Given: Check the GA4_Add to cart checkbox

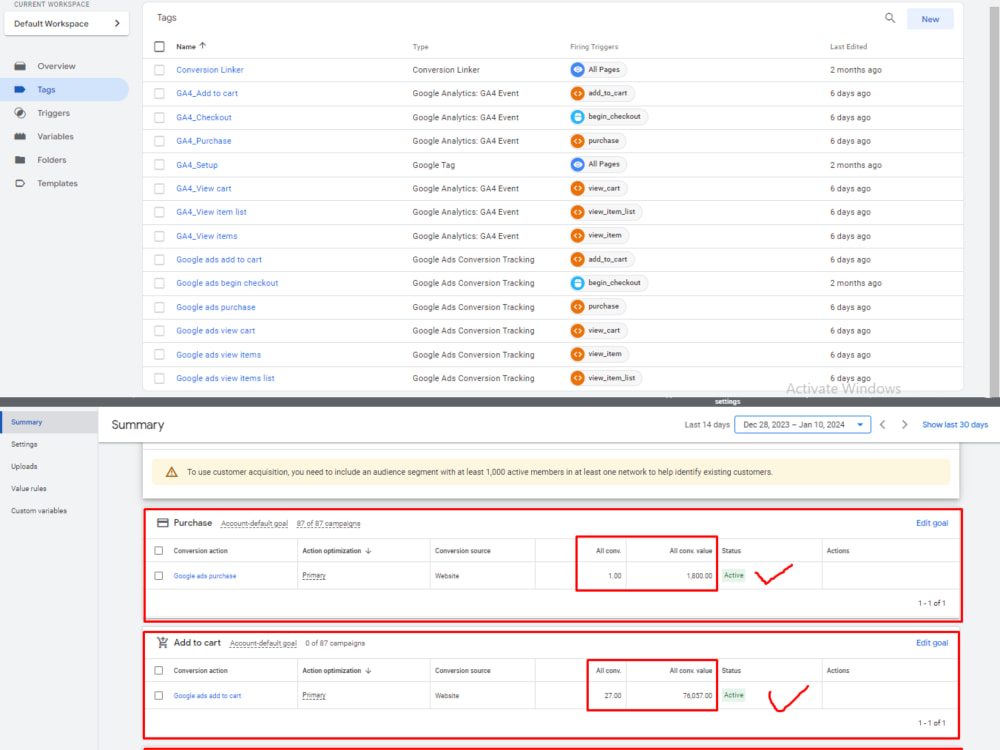Looking at the screenshot, I should pyautogui.click(x=159, y=94).
